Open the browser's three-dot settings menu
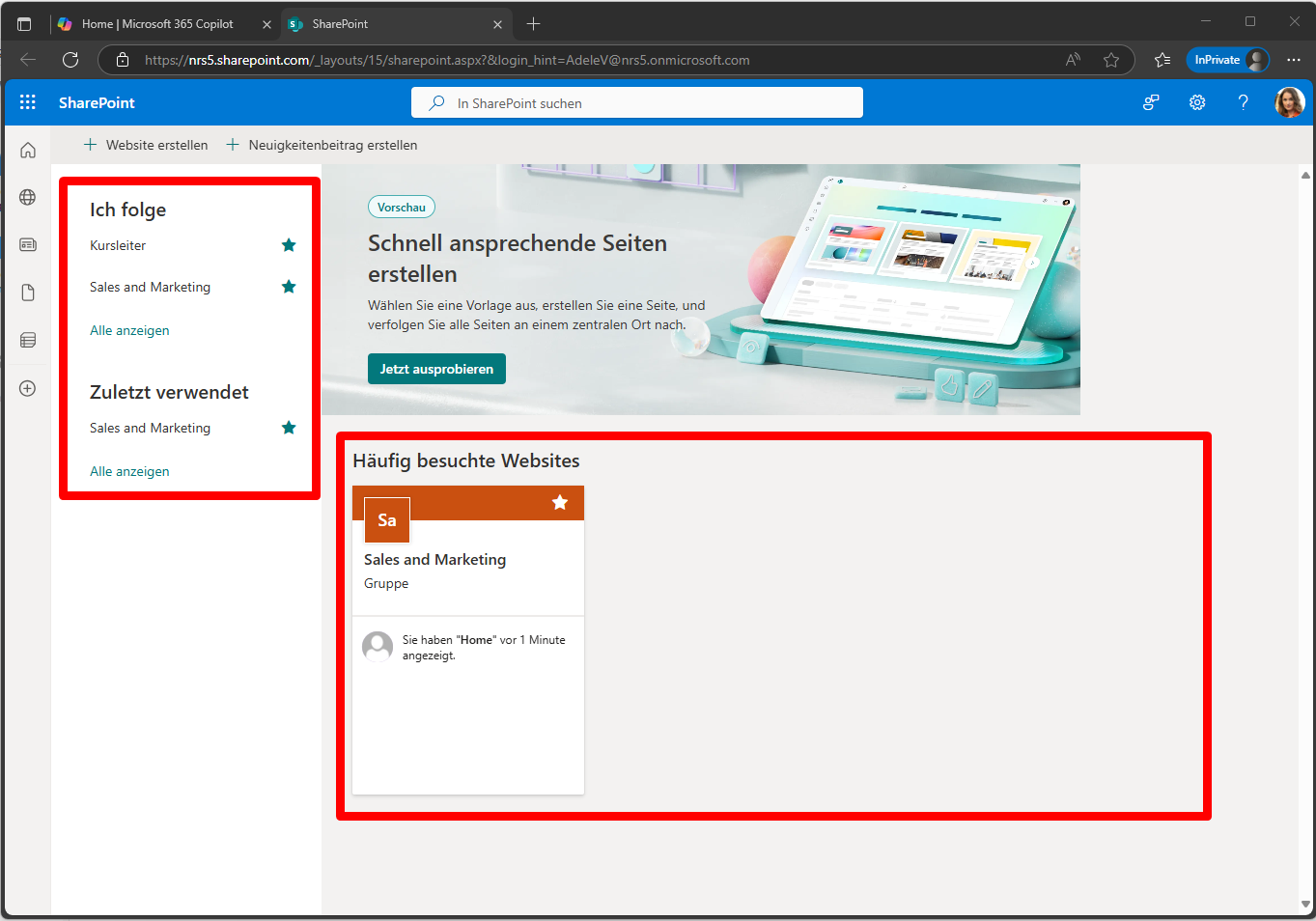Screen dimensions: 1316x921 [x=1294, y=60]
